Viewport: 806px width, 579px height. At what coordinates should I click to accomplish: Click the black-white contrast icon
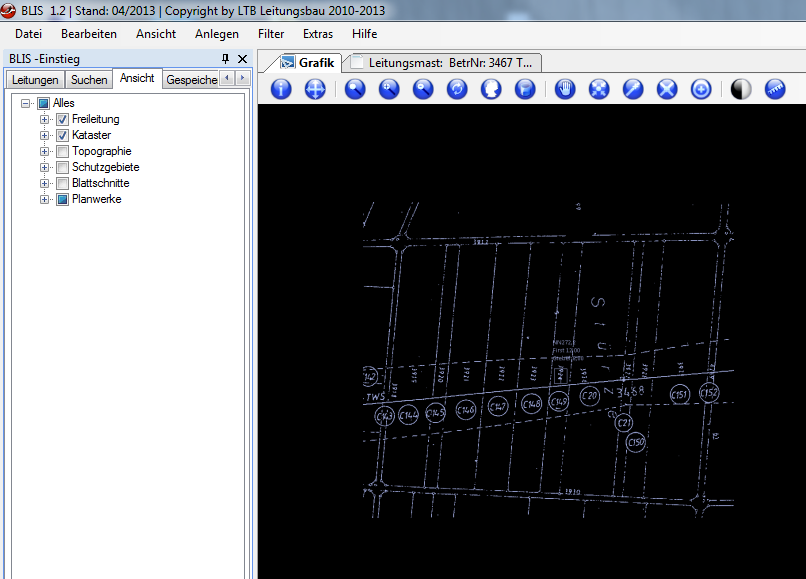[741, 89]
